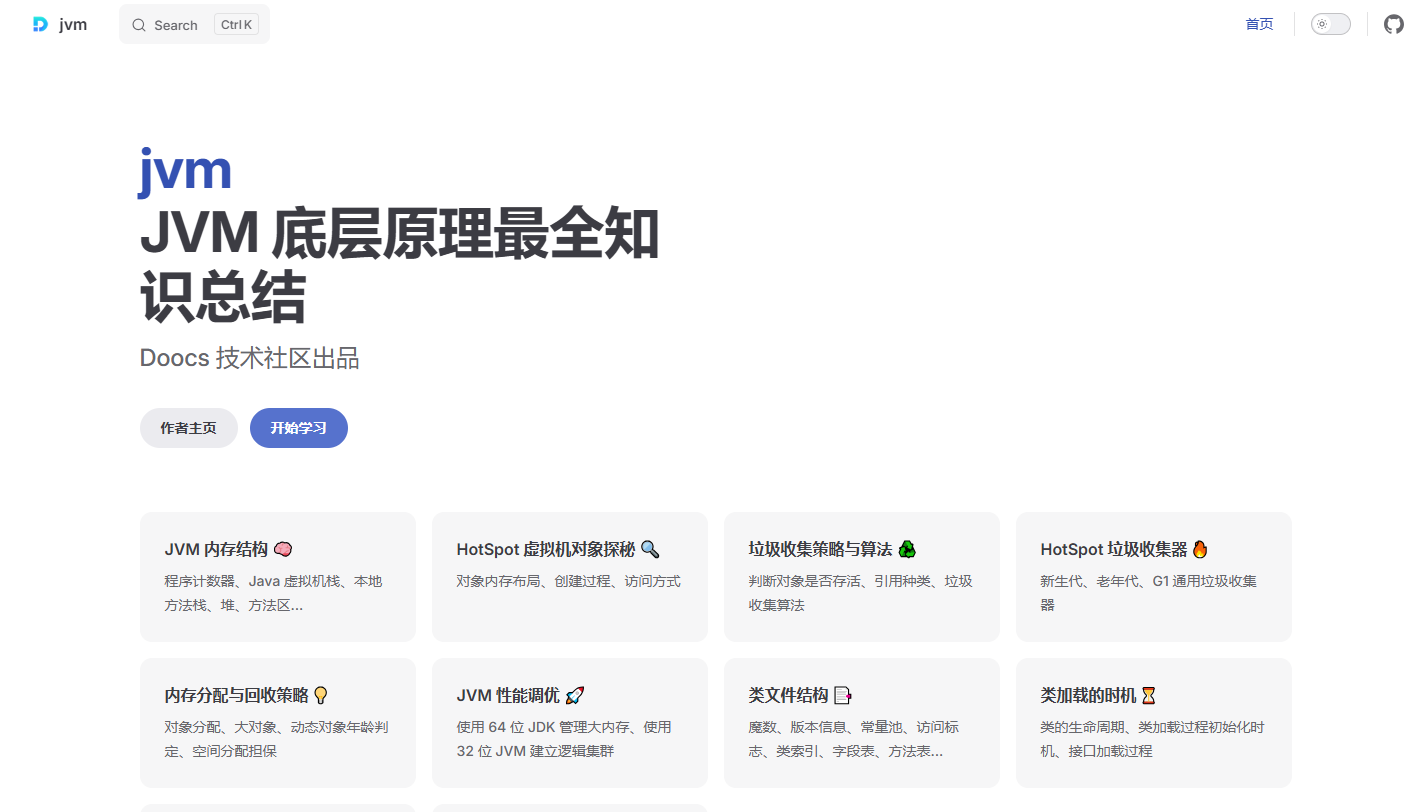Open the search box
The height and width of the screenshot is (812, 1421).
pyautogui.click(x=194, y=24)
